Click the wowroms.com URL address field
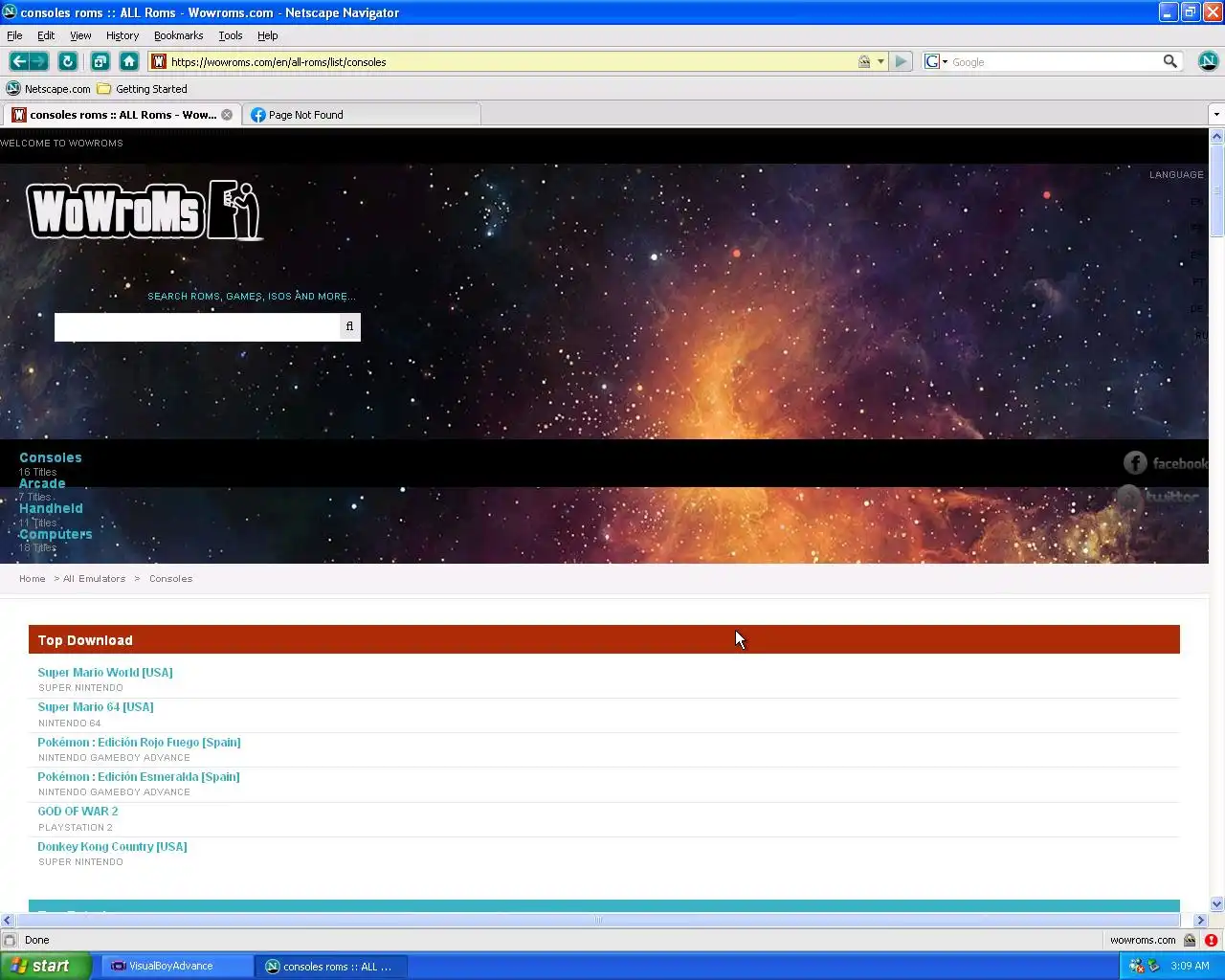This screenshot has width=1225, height=980. point(512,61)
